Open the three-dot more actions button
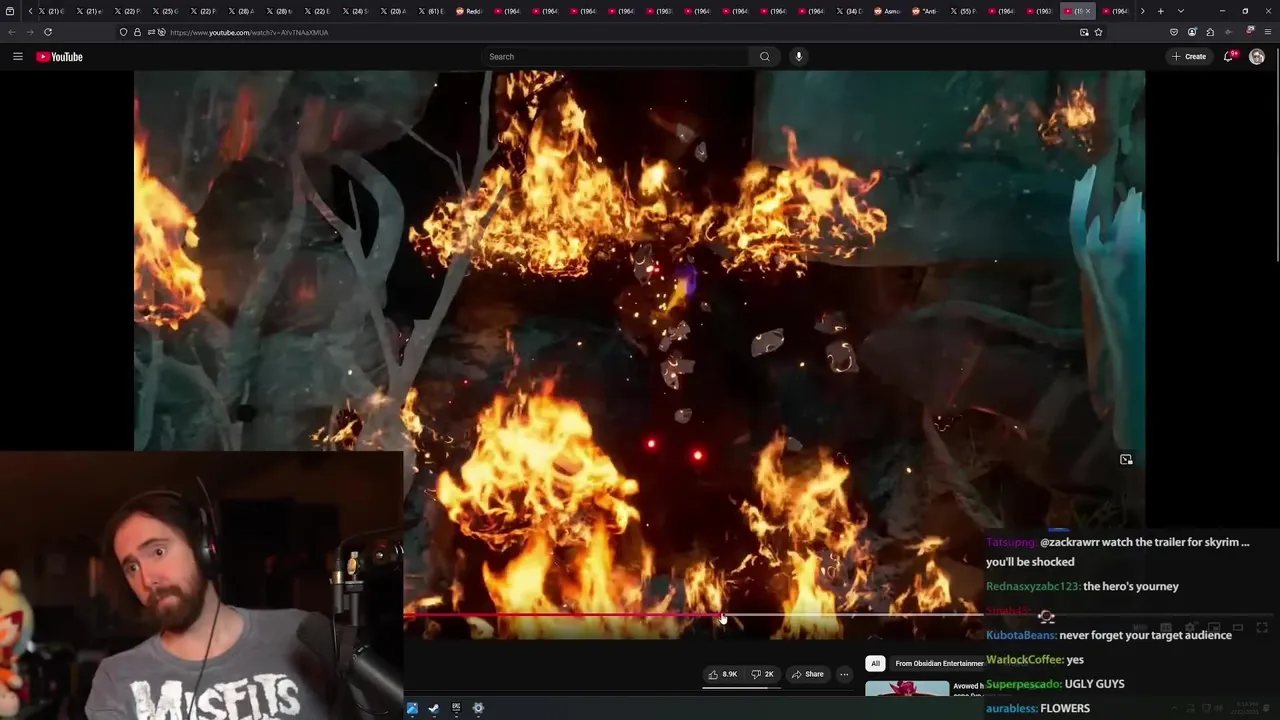This screenshot has width=1280, height=720. pyautogui.click(x=844, y=674)
